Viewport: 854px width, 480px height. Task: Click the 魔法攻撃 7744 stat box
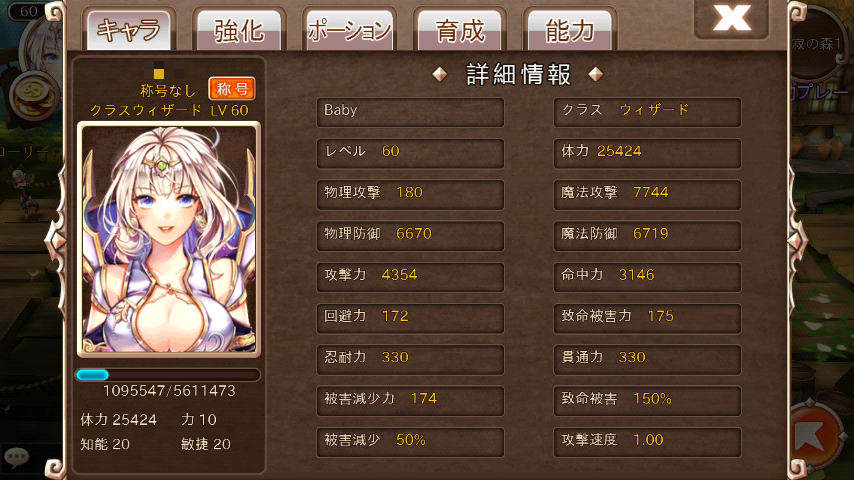[647, 195]
